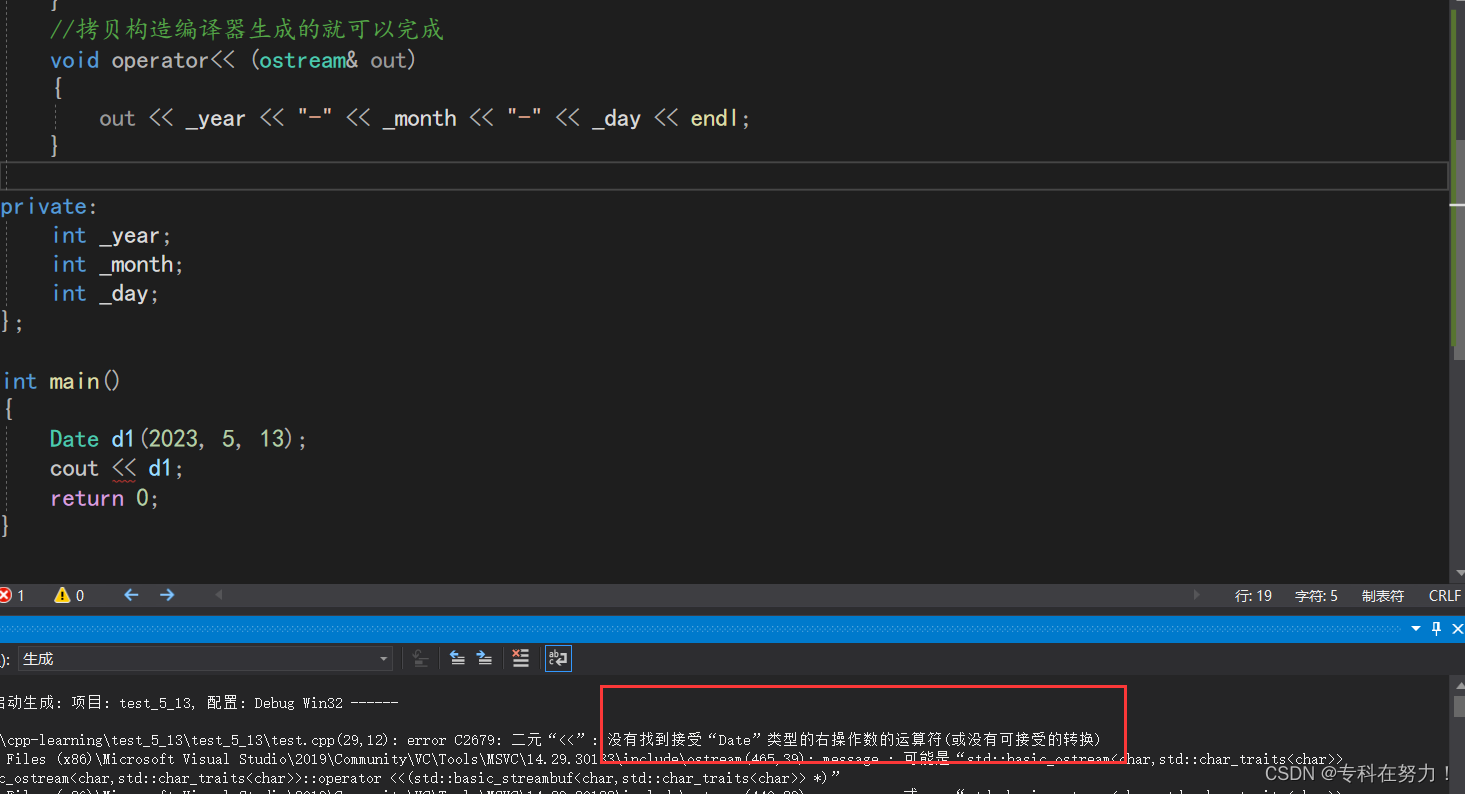Navigate forward with the right arrow
The image size is (1465, 794).
coord(167,595)
